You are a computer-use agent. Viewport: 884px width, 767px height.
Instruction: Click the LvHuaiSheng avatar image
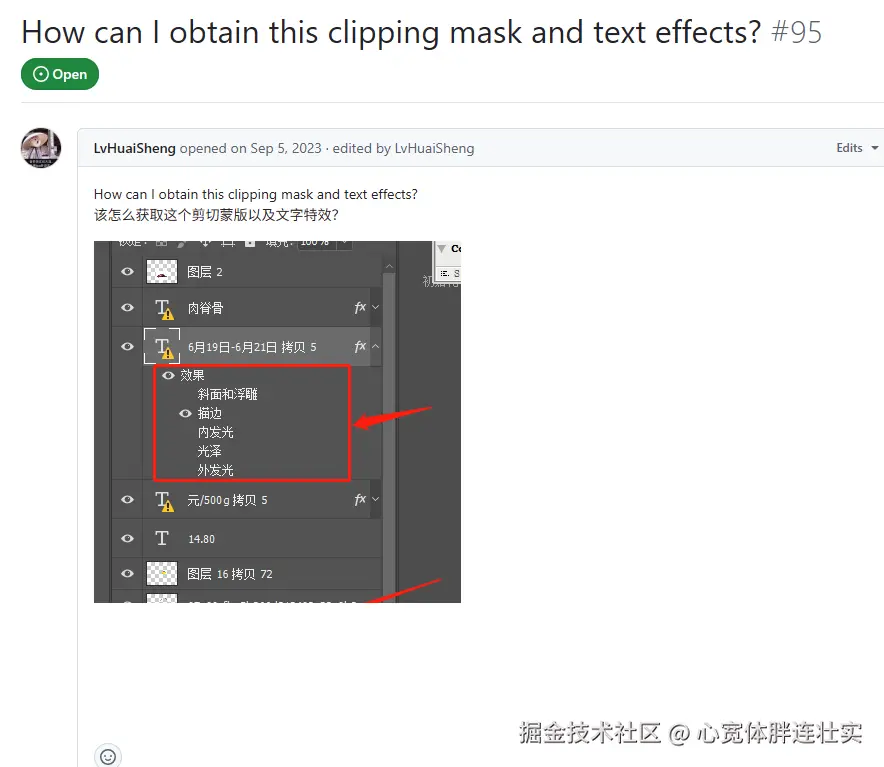click(x=41, y=148)
